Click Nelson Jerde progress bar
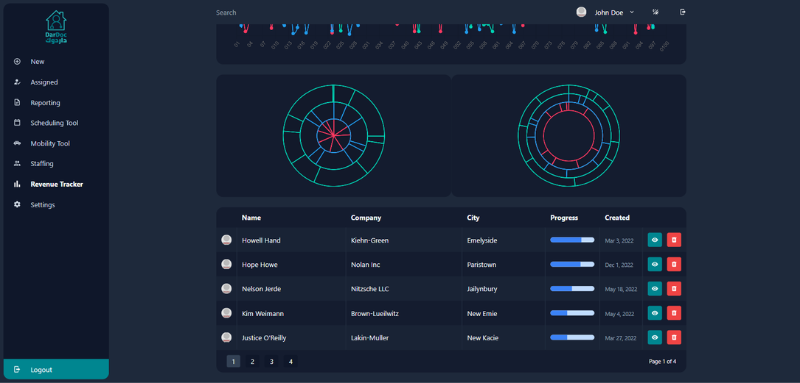 (572, 289)
